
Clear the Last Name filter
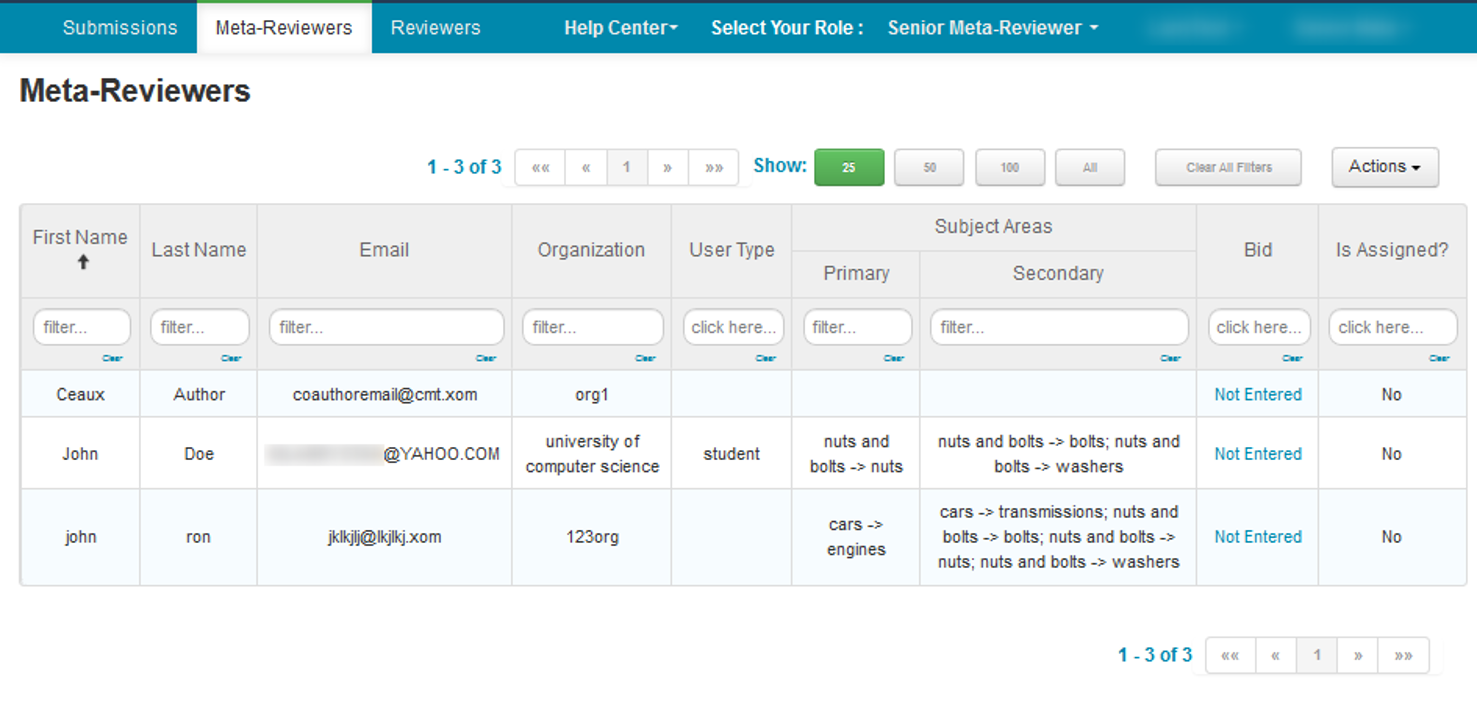click(x=231, y=358)
